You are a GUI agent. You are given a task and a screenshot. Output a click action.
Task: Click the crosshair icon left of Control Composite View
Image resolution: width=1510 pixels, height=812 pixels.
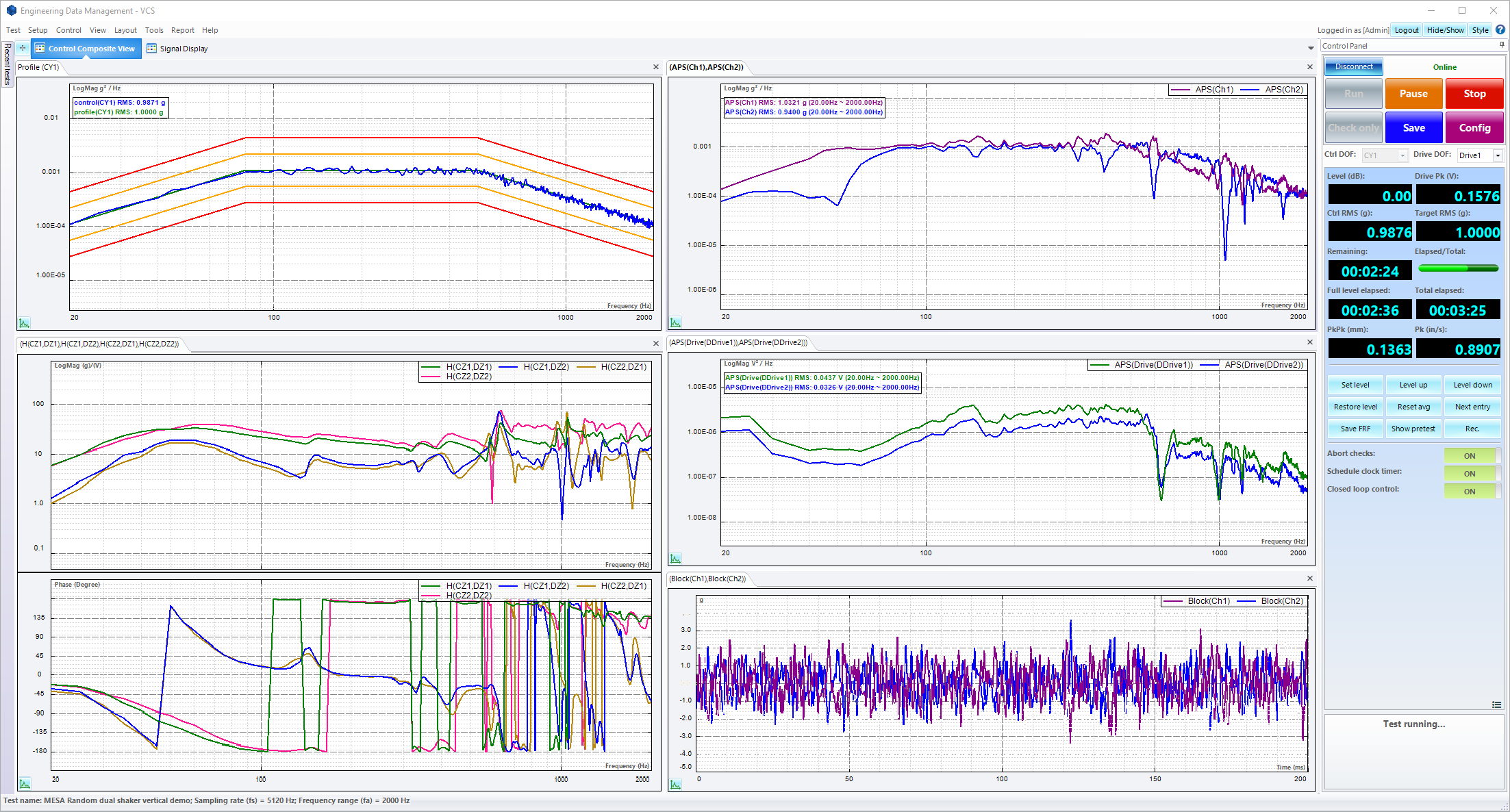click(x=23, y=48)
